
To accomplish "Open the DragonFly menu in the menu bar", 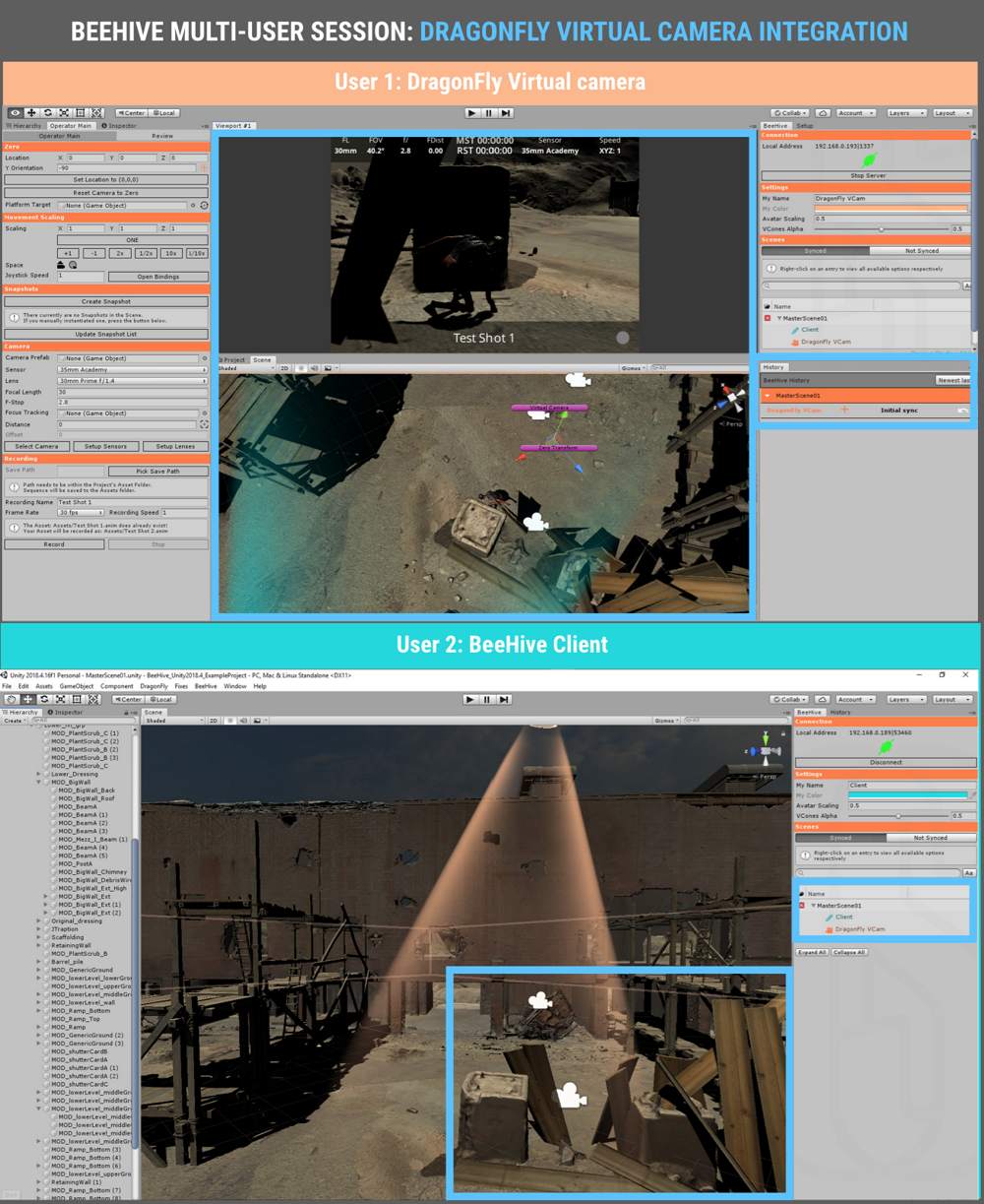I will coord(154,686).
